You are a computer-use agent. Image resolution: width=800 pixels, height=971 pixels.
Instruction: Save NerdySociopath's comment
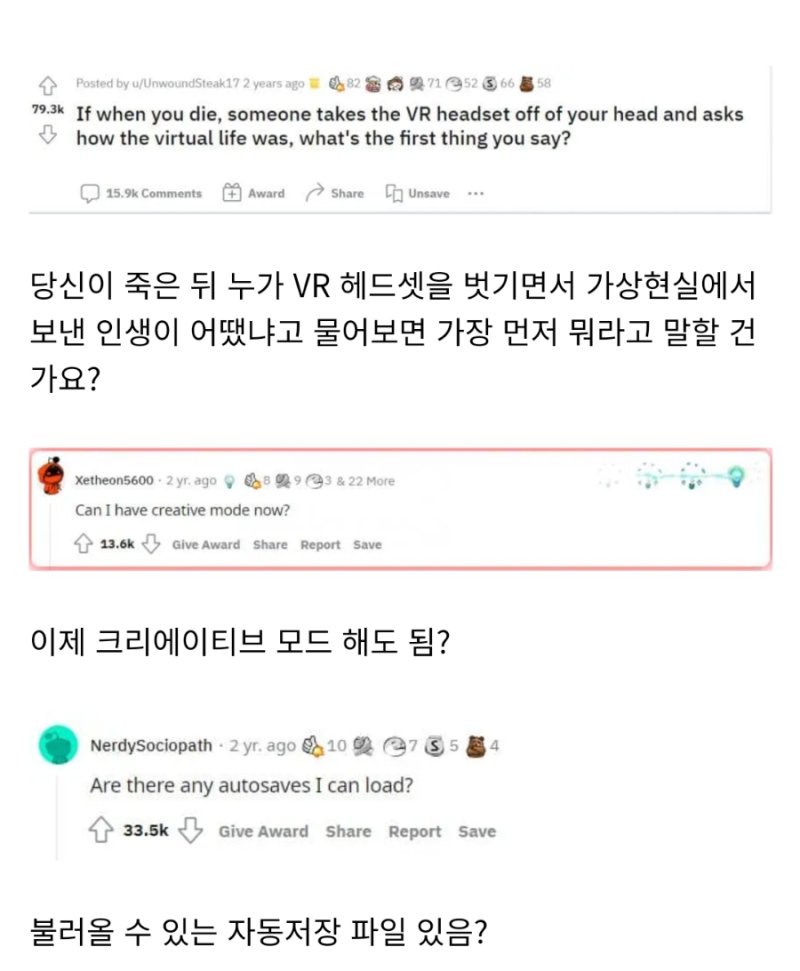[x=477, y=831]
